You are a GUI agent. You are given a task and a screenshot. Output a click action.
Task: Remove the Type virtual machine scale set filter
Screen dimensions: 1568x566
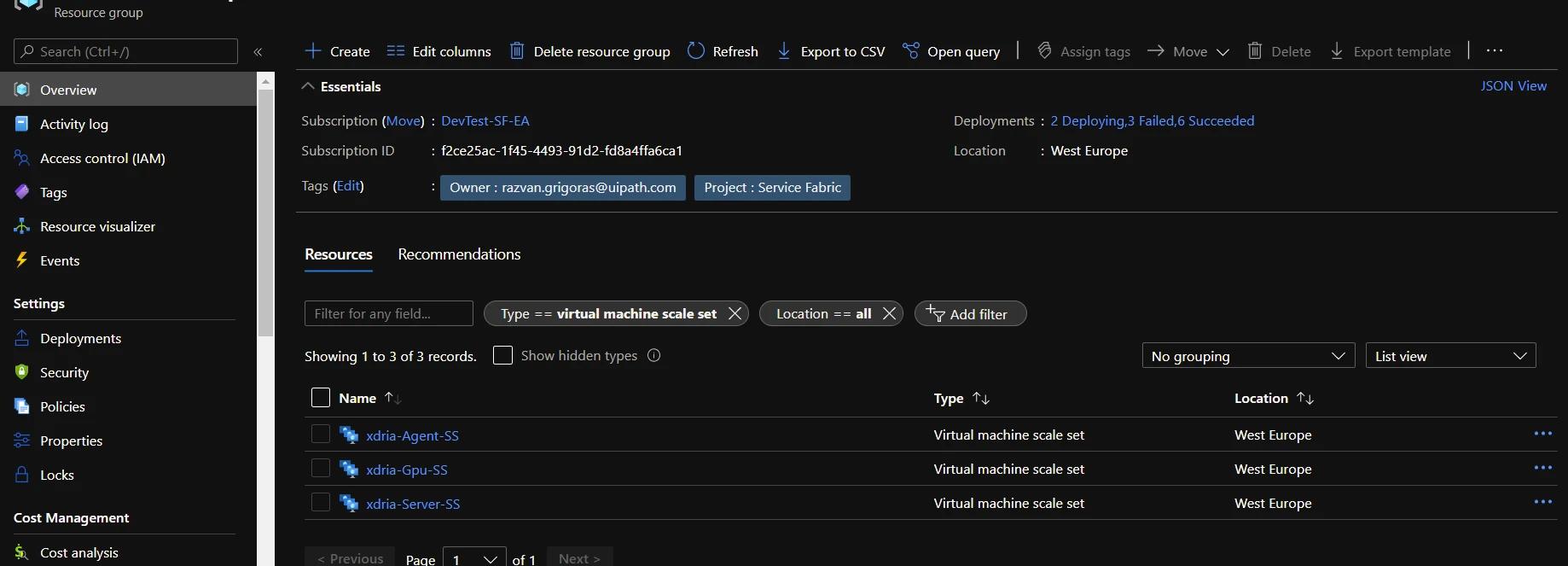click(735, 313)
